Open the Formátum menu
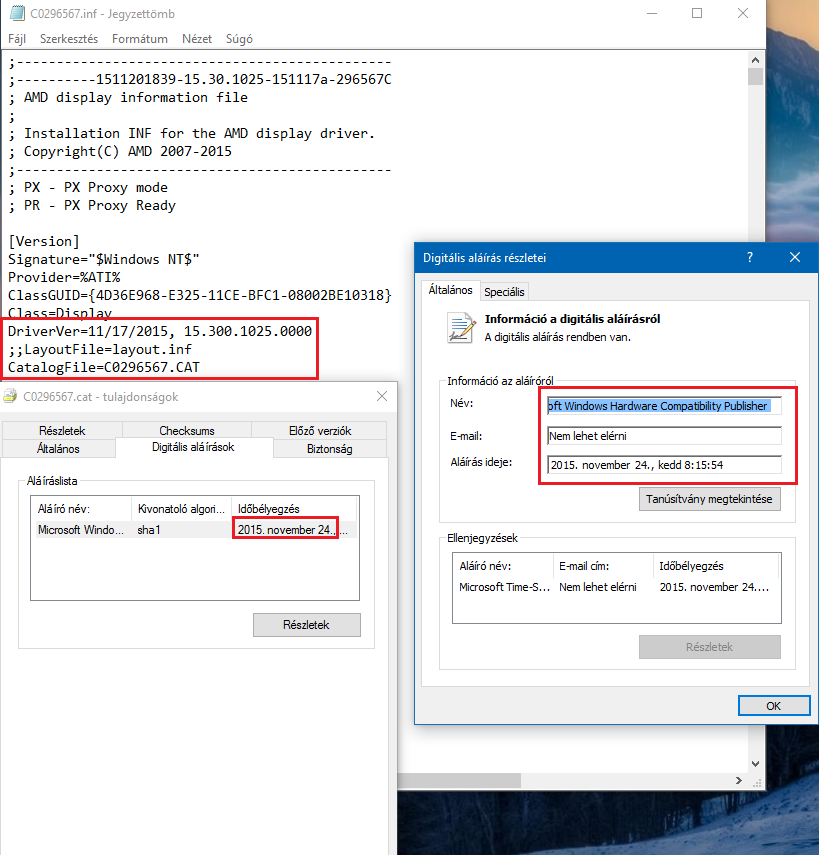This screenshot has width=819, height=855. click(140, 39)
